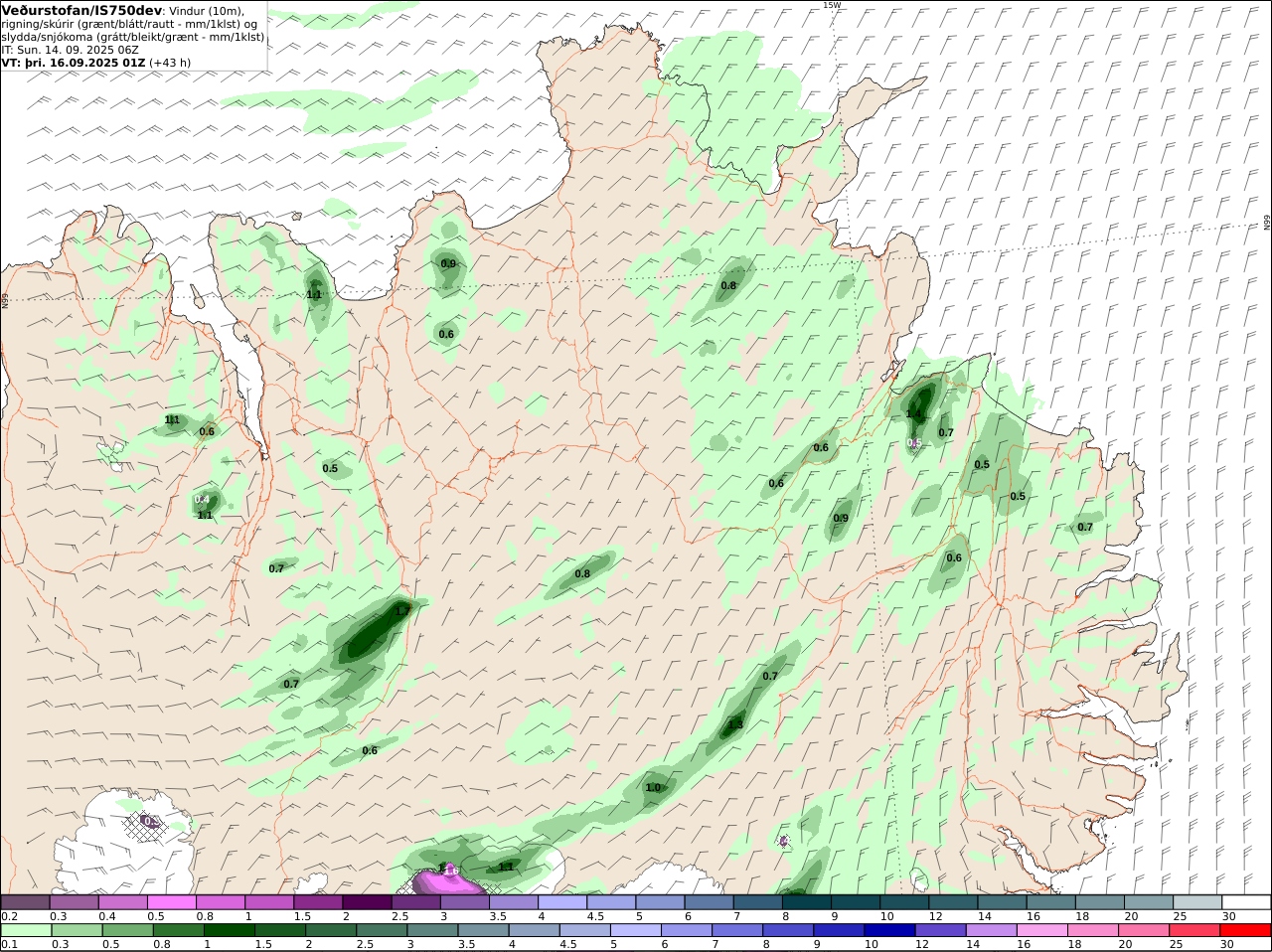Select the darkest purple swatch between 2 and 2.5 in the upper legend row
This screenshot has width=1272, height=952.
click(x=367, y=902)
